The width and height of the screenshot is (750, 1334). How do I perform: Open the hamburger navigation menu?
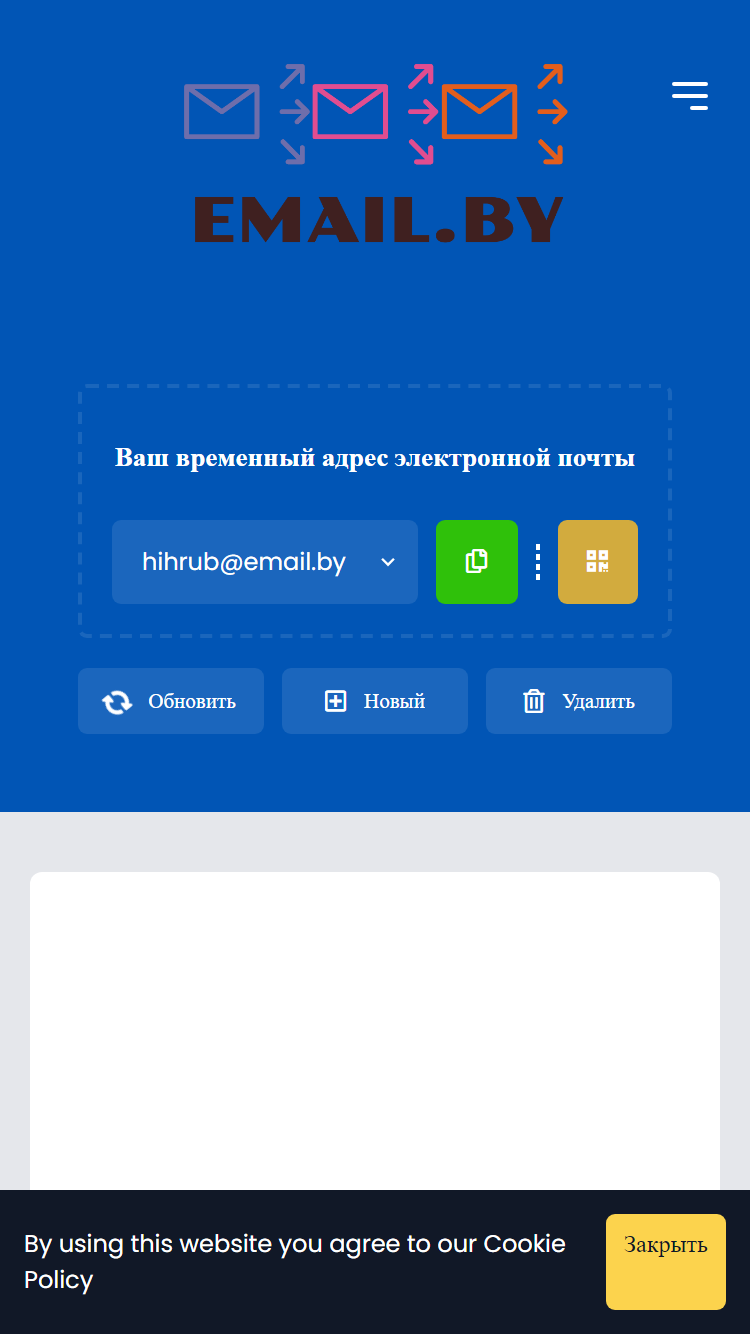(690, 95)
